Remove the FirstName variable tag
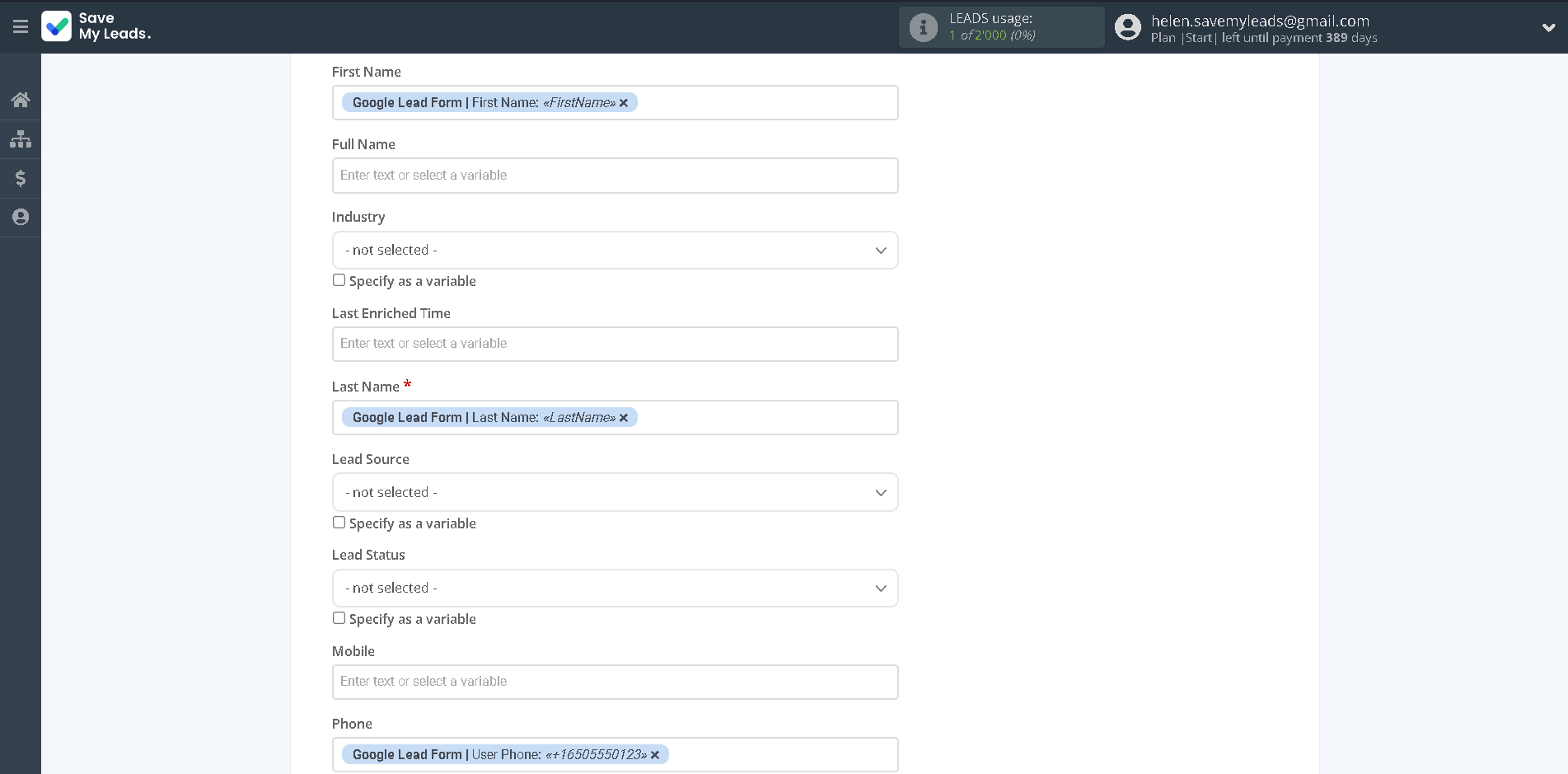Screen dimensions: 1568x774 (x=624, y=103)
